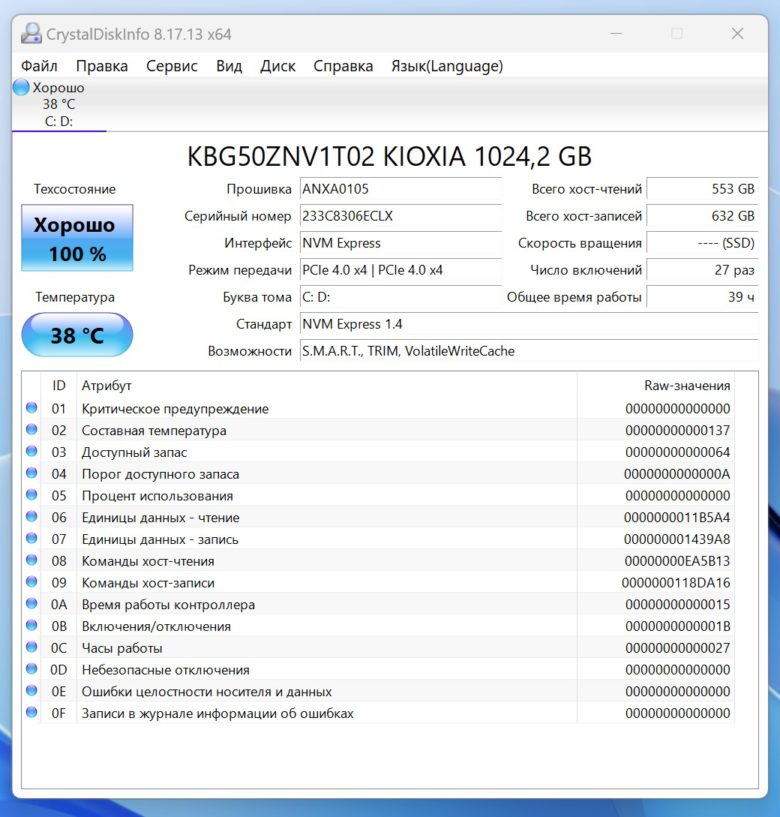Select the Единицы данных - запись attribute name
This screenshot has width=780, height=817.
coord(160,539)
